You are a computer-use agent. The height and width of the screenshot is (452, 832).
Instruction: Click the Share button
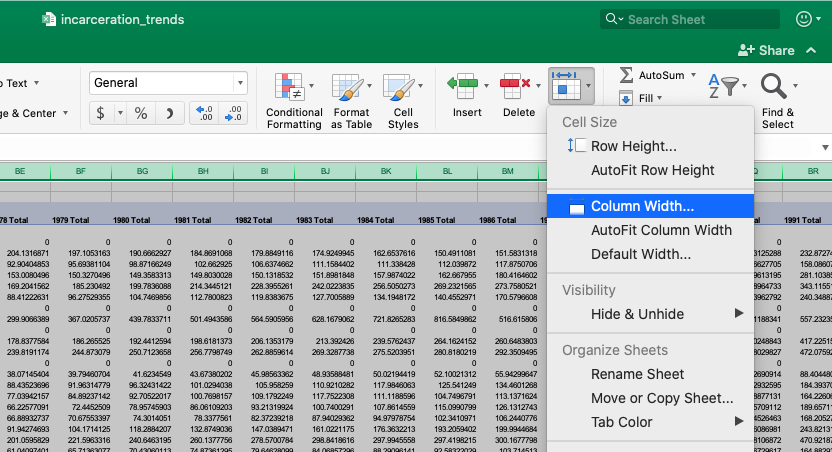pyautogui.click(x=766, y=50)
